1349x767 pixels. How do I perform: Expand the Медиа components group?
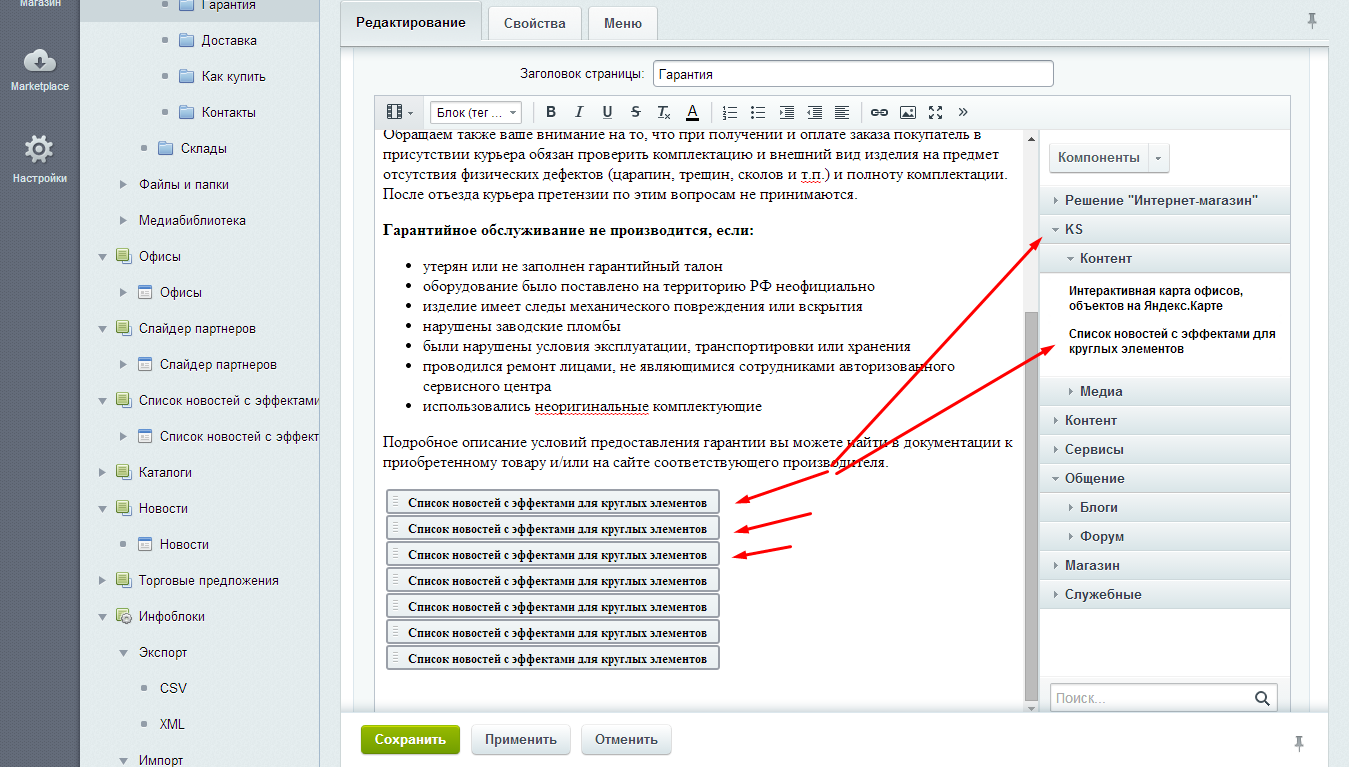[1070, 392]
